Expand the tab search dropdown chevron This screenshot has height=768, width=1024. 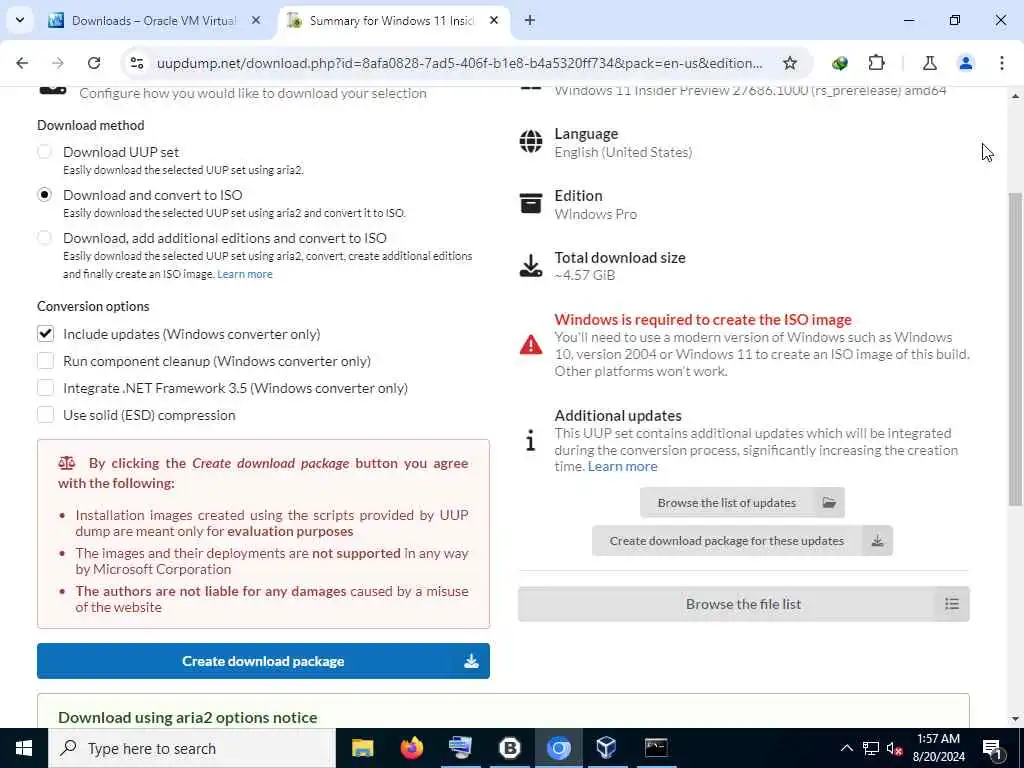[x=20, y=20]
